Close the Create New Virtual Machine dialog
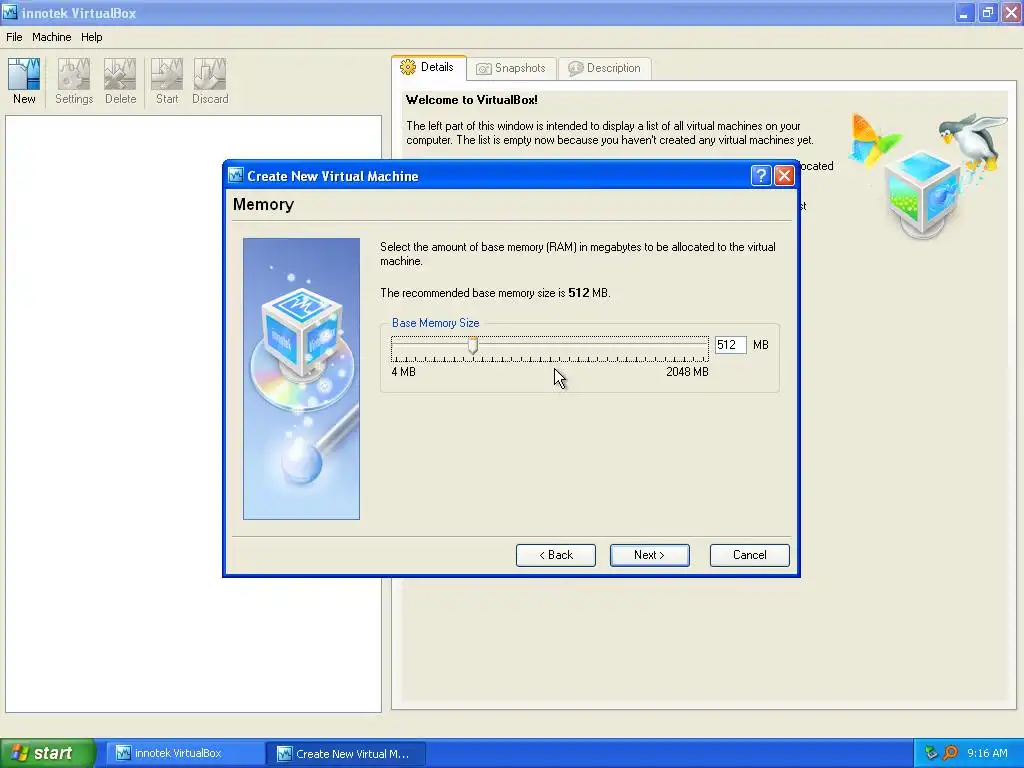This screenshot has width=1024, height=768. click(784, 176)
